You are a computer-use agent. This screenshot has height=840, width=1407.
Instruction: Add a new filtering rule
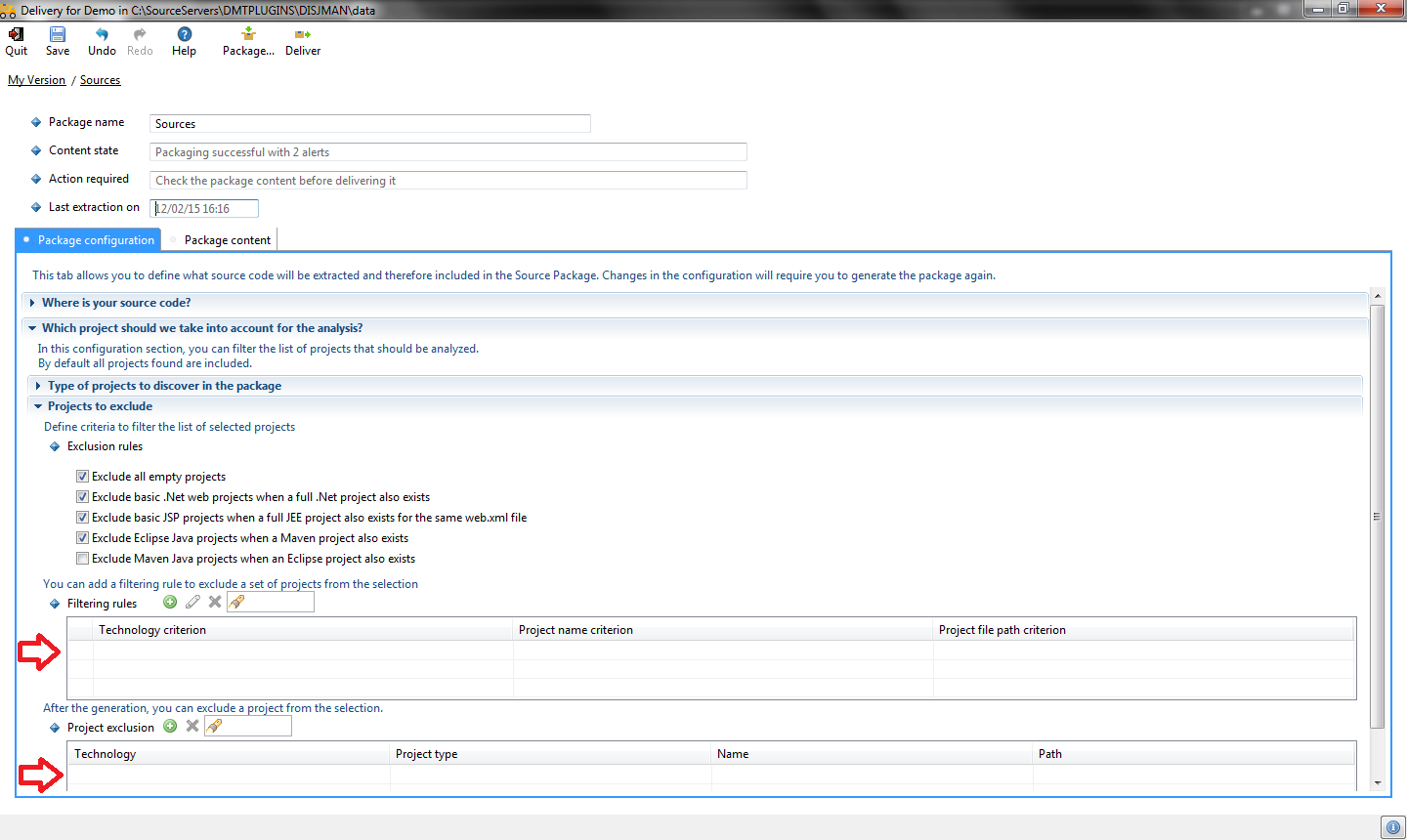(170, 603)
